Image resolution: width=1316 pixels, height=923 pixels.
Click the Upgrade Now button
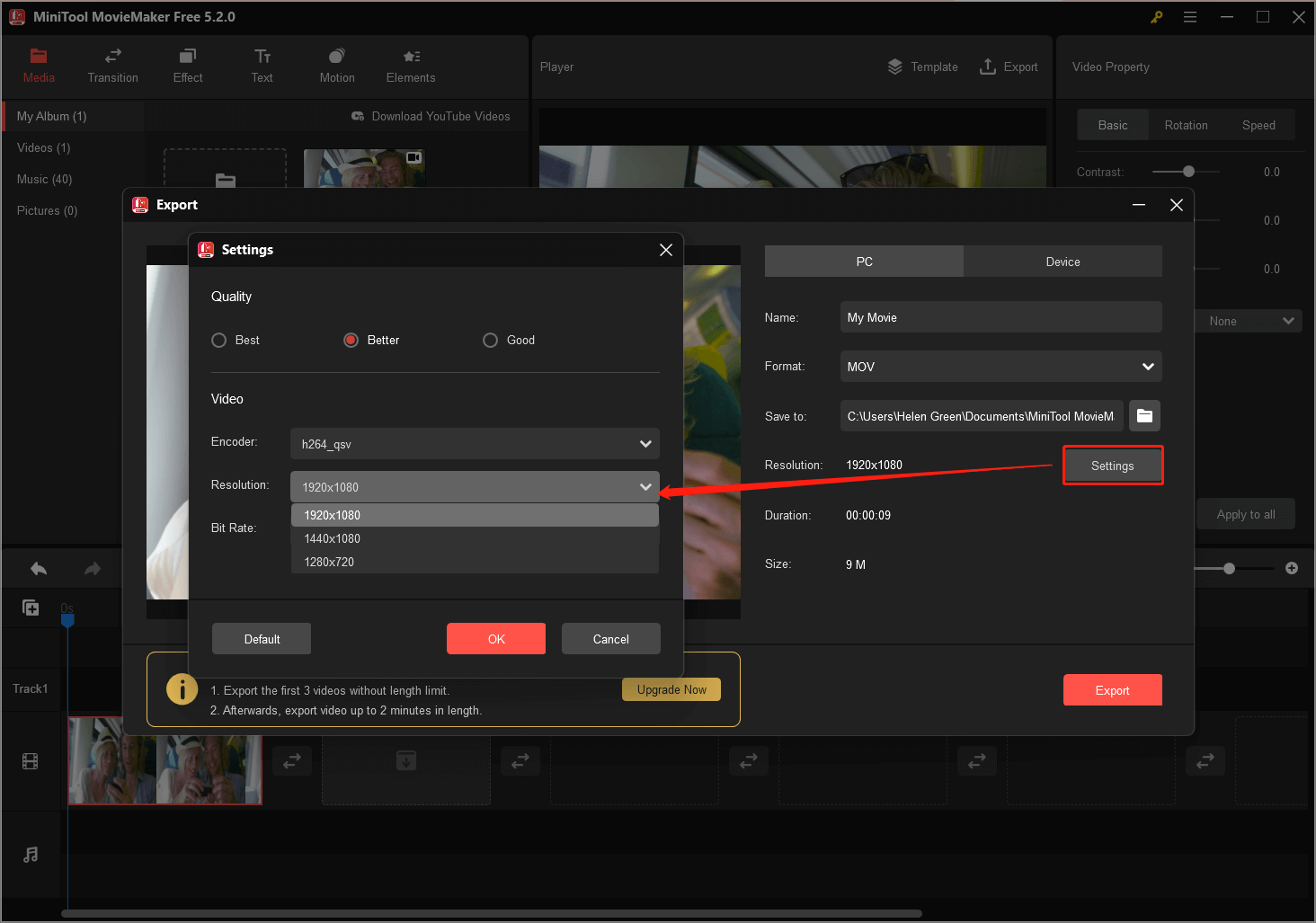click(671, 689)
